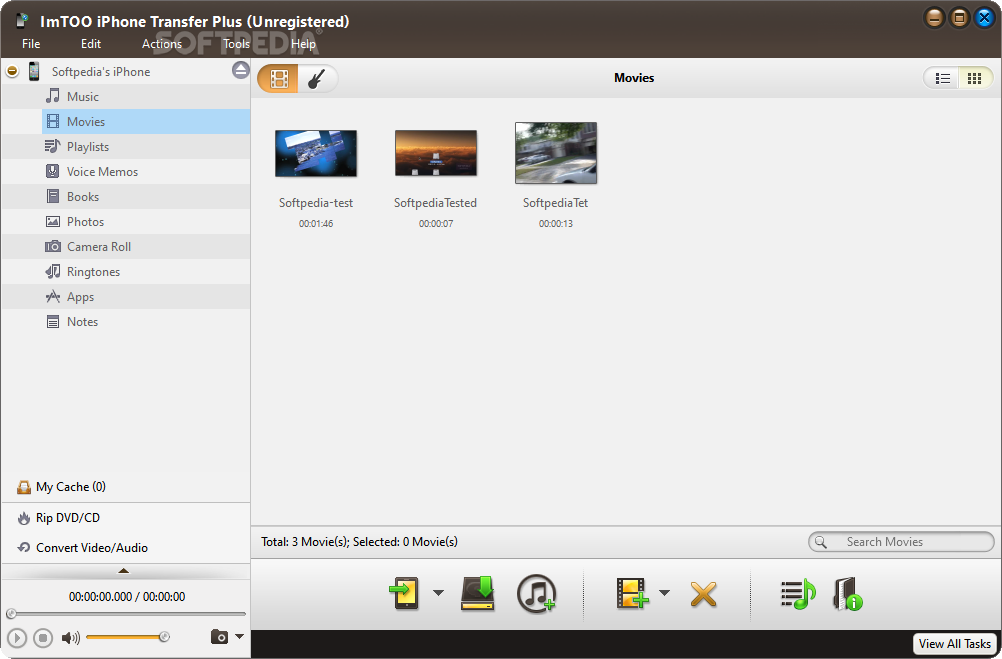This screenshot has height=659, width=1002.
Task: Collapse the player panel with the arrow
Action: 124,571
